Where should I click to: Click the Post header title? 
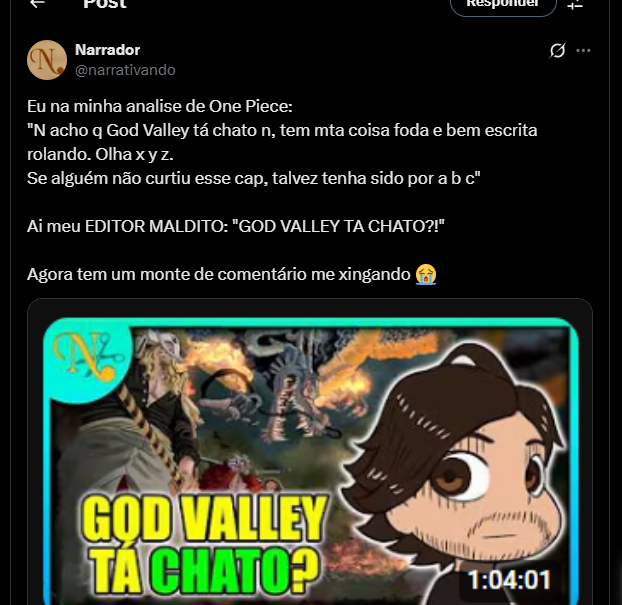pyautogui.click(x=105, y=4)
